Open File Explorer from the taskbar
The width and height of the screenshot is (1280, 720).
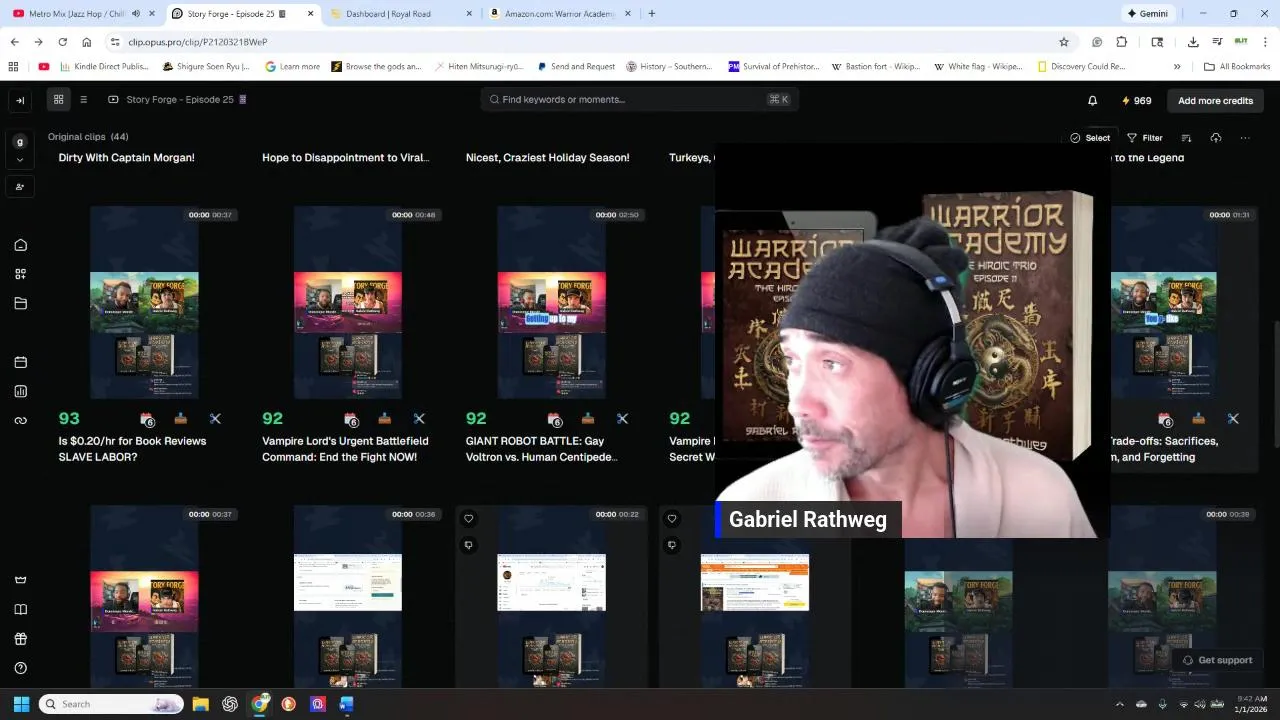click(x=200, y=704)
